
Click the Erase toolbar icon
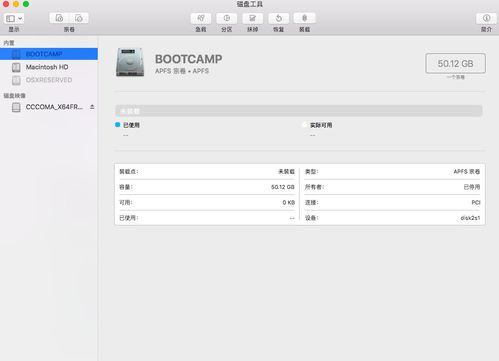(x=253, y=18)
